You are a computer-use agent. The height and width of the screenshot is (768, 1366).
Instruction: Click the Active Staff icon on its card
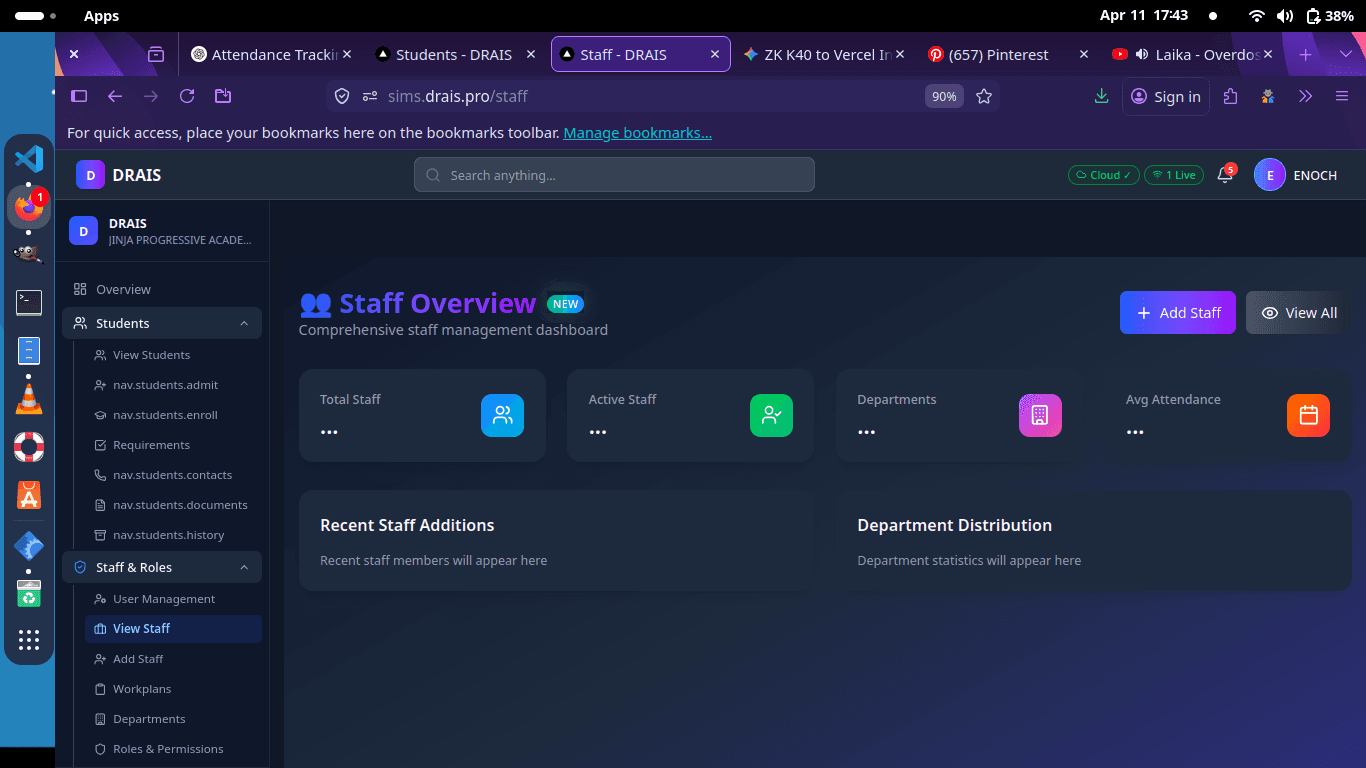click(x=771, y=415)
